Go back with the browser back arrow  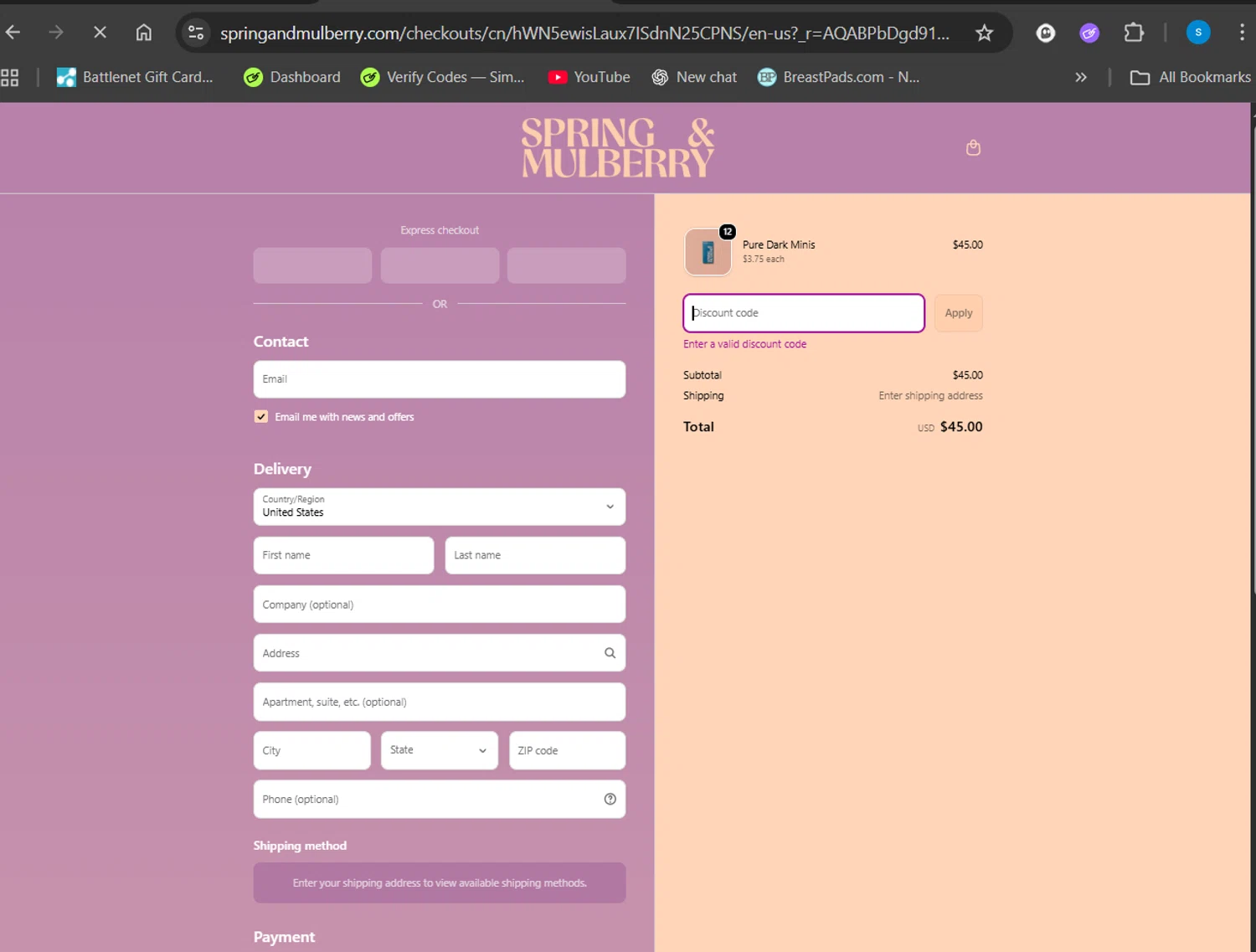tap(13, 33)
